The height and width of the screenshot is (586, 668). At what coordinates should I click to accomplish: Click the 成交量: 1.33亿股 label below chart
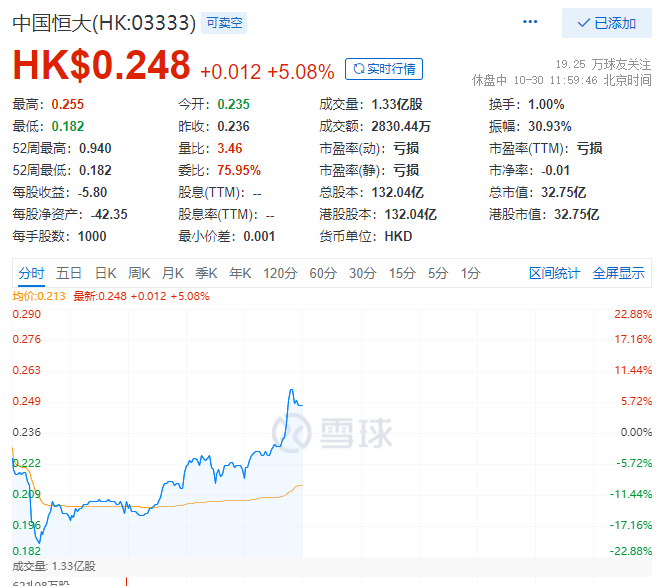54,566
